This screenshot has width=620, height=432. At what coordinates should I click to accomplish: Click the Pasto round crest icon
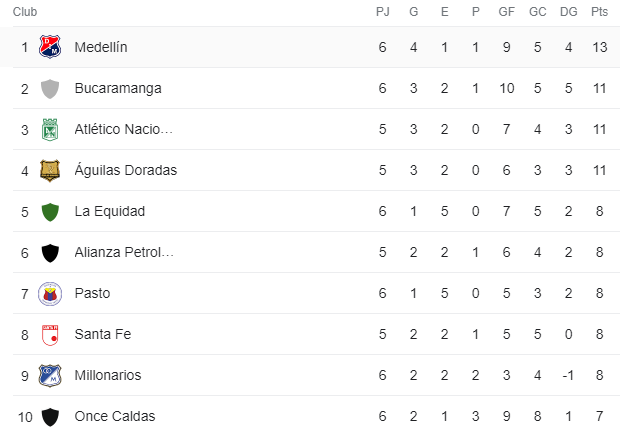coord(50,294)
